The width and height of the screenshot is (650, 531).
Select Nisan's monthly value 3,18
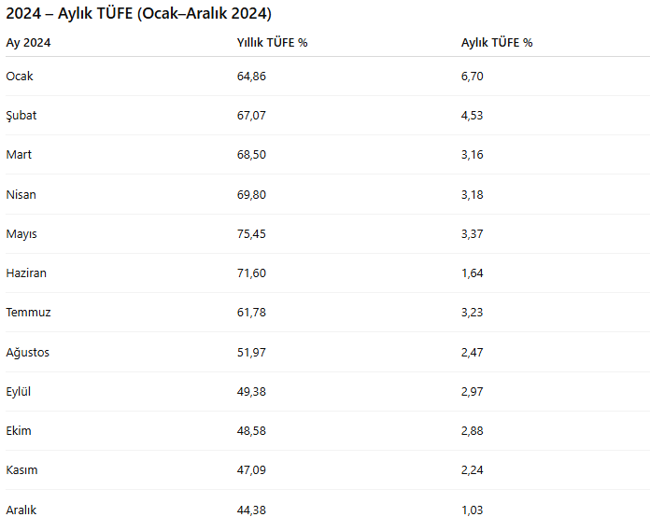(472, 194)
